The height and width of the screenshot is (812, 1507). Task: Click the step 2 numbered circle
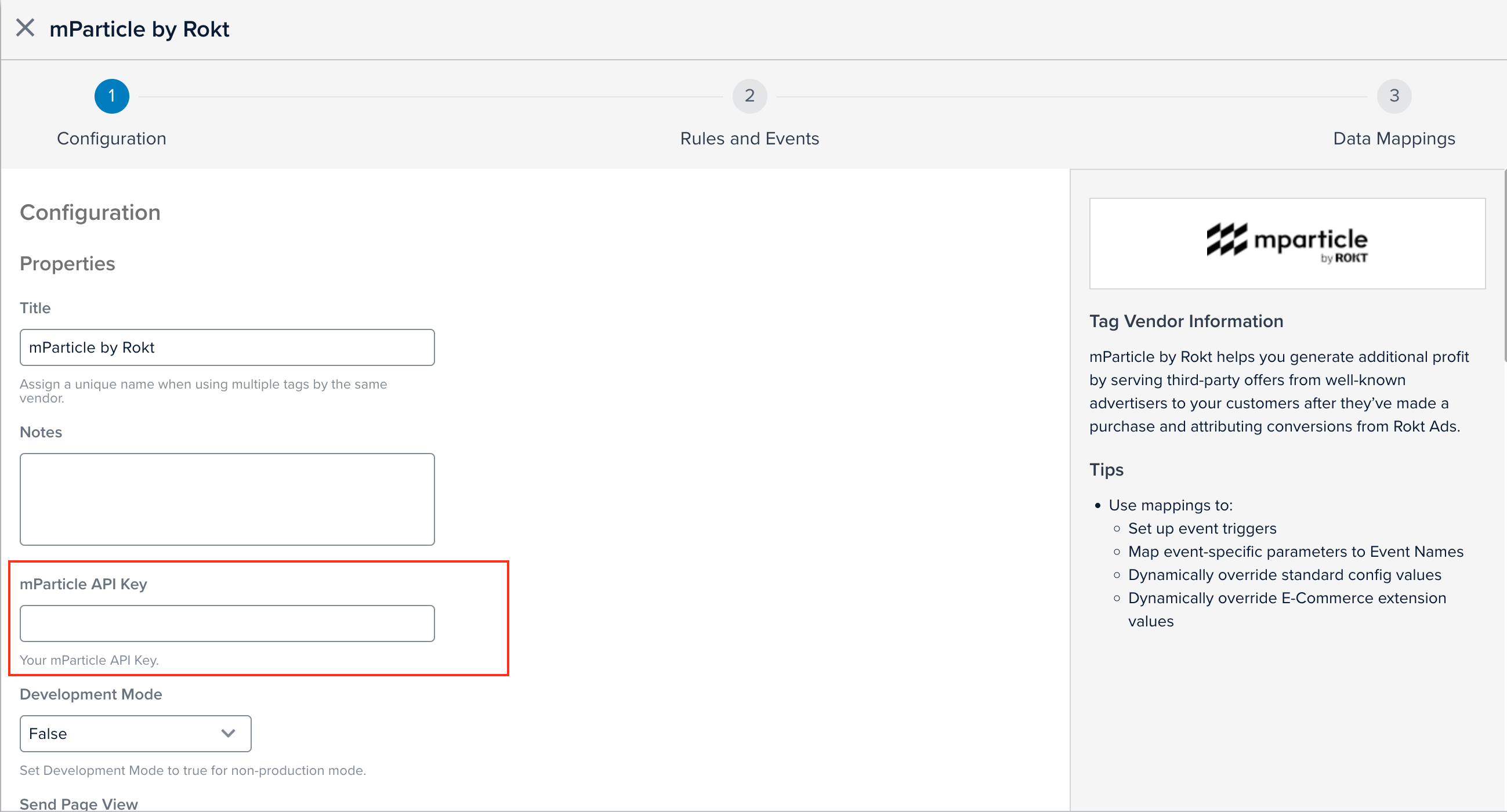click(x=749, y=95)
